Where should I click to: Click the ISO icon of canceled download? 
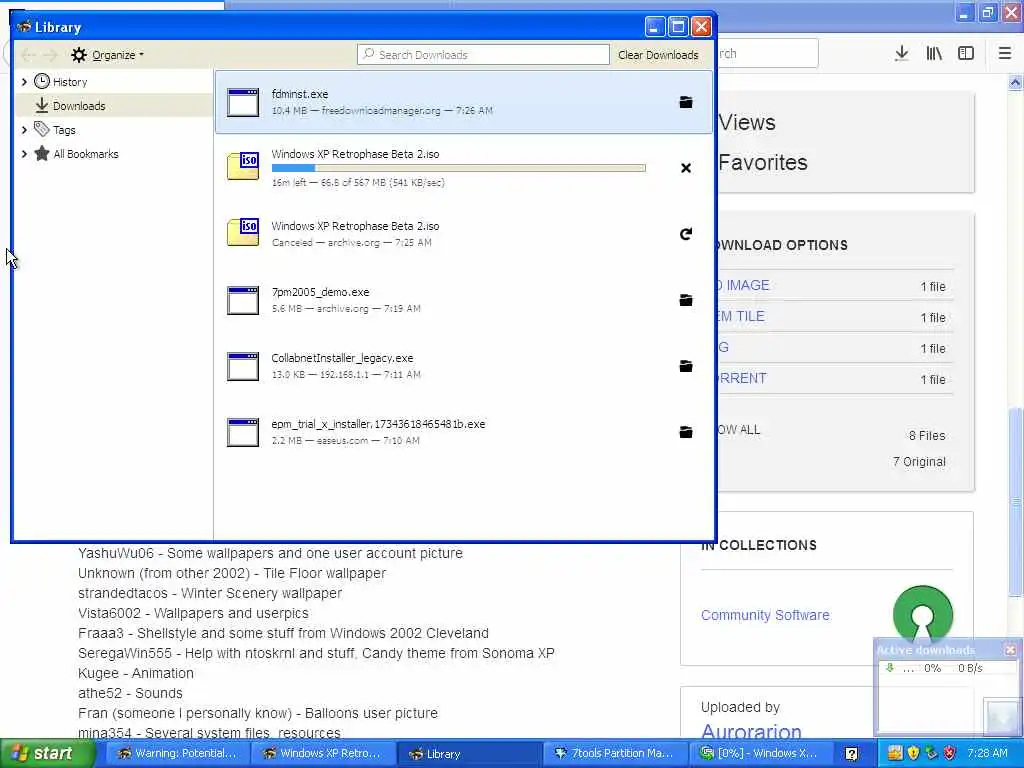(x=243, y=232)
